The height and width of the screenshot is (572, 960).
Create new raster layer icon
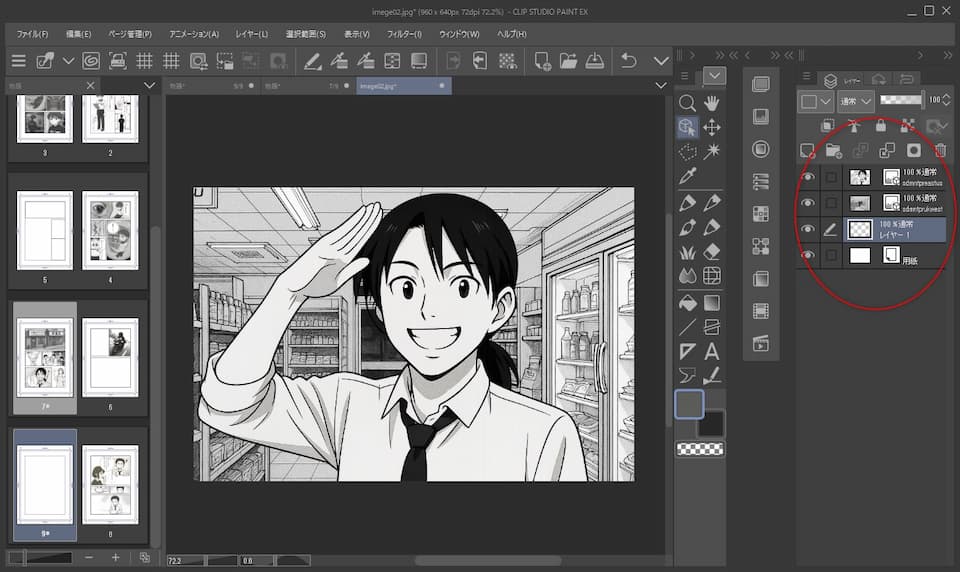(x=807, y=150)
